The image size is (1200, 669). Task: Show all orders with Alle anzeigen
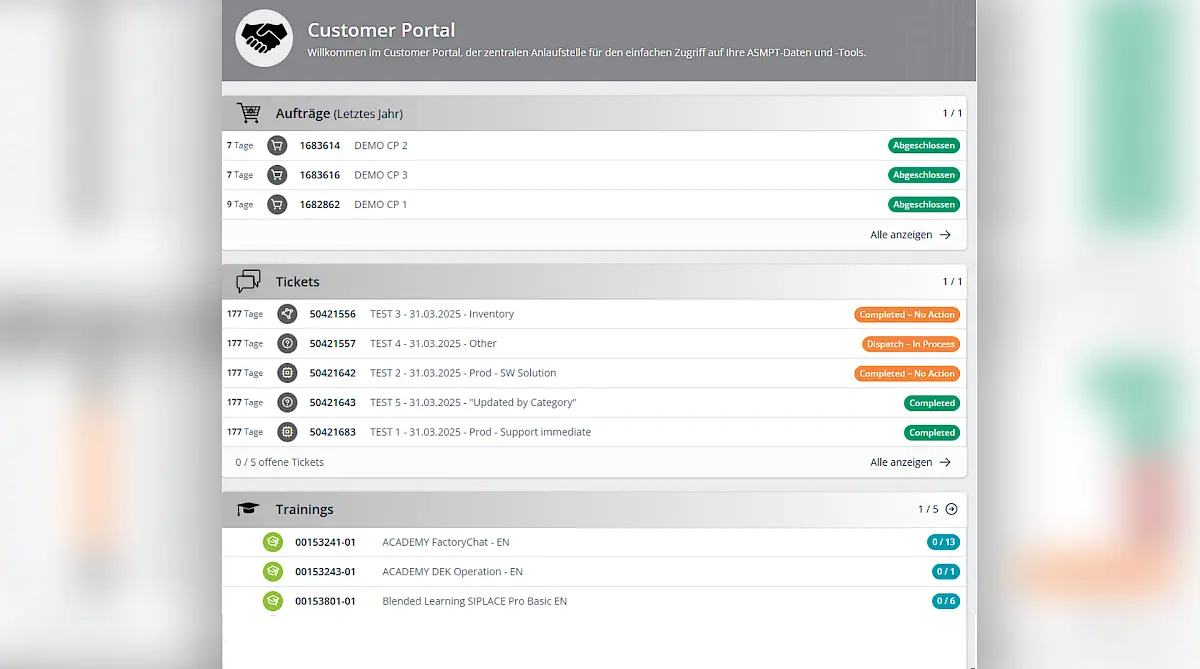click(910, 235)
